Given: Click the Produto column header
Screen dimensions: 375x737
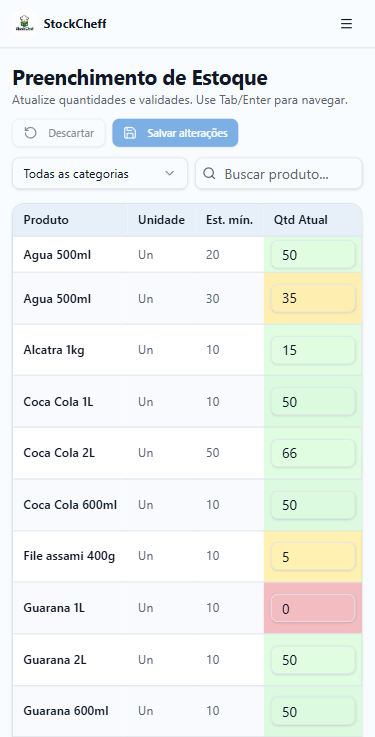Looking at the screenshot, I should click(x=46, y=220).
